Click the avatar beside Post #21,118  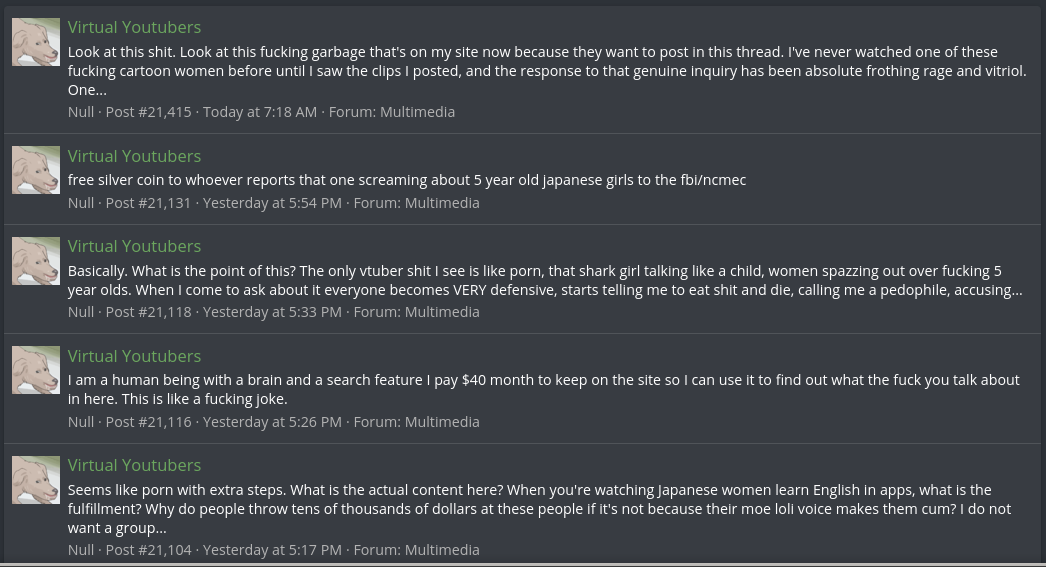(x=36, y=260)
